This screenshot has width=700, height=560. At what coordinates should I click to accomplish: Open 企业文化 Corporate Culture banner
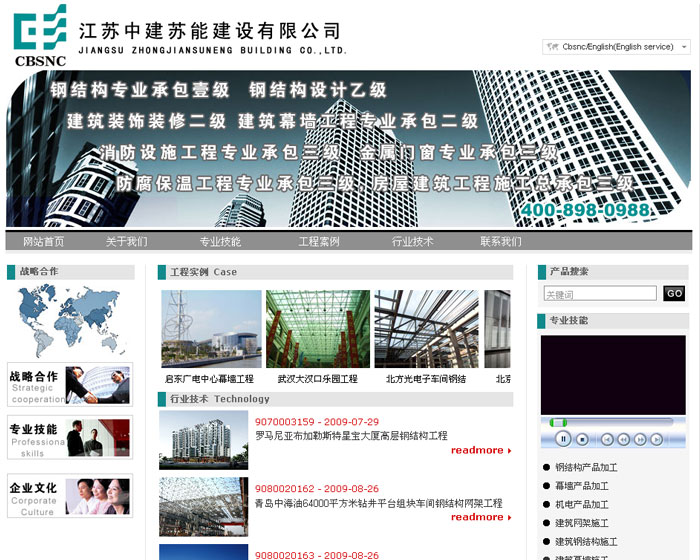click(x=70, y=496)
